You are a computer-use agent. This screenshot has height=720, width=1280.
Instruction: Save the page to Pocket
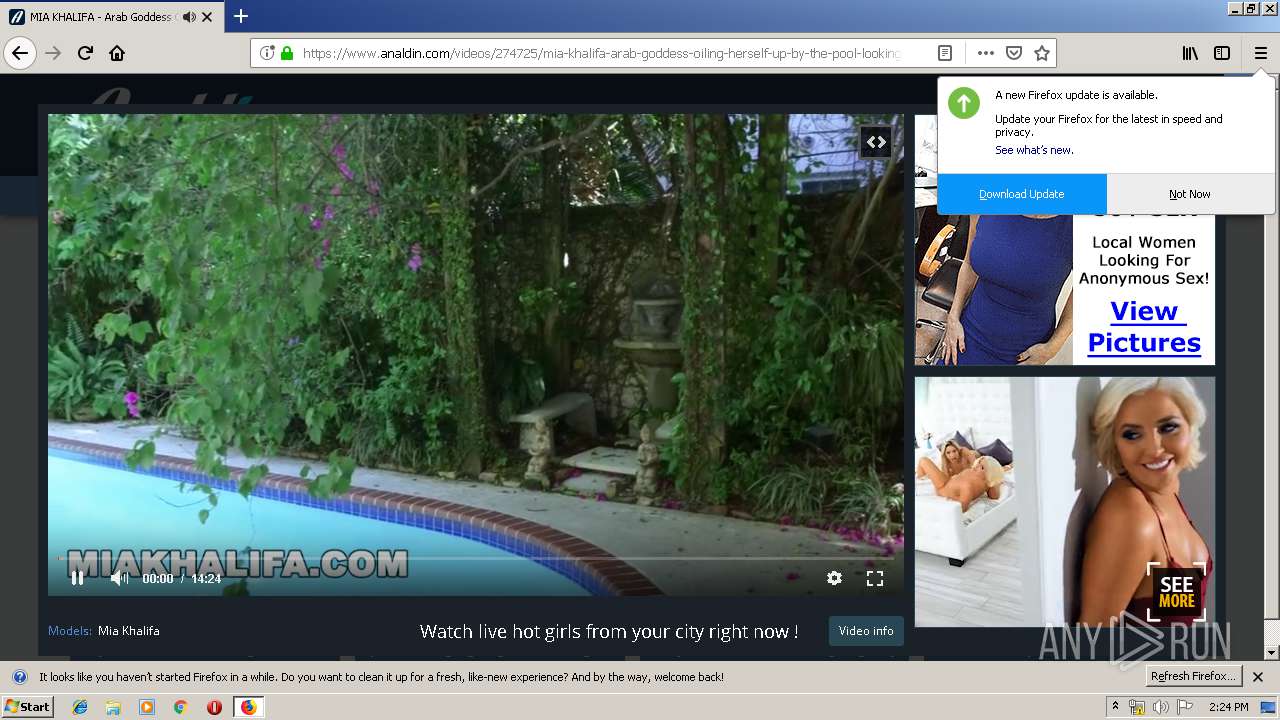click(x=1013, y=53)
